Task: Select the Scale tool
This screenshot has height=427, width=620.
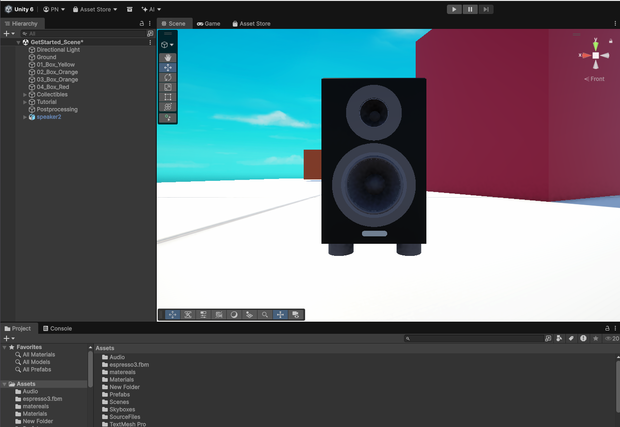Action: tap(168, 87)
